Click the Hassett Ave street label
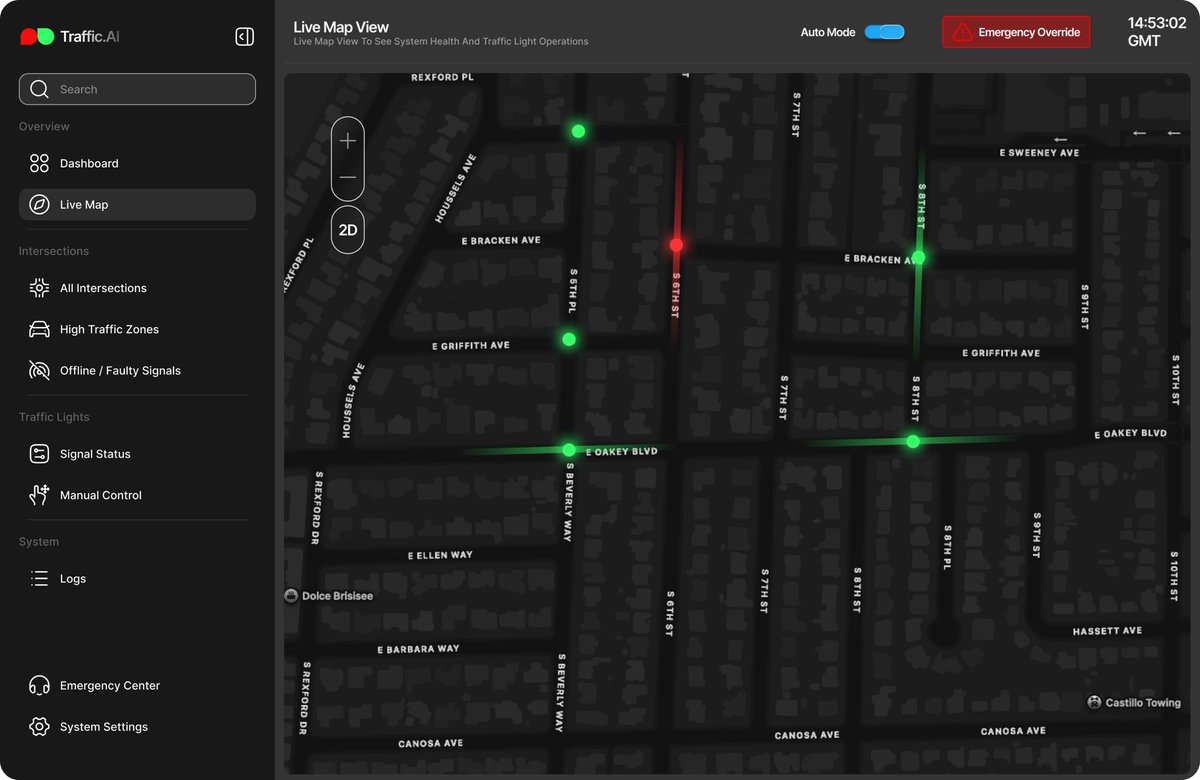This screenshot has height=780, width=1200. pos(1107,631)
